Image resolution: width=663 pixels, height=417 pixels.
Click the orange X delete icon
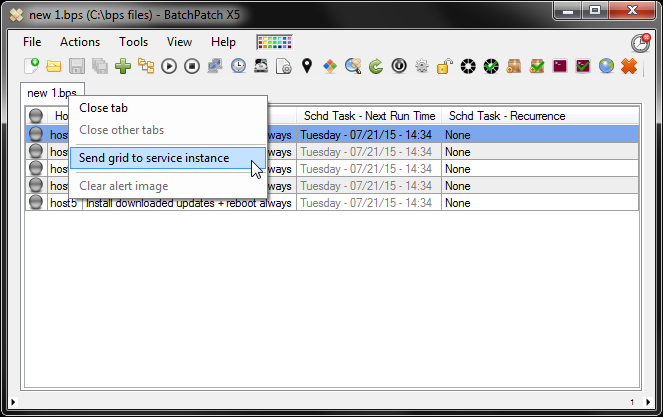click(629, 66)
